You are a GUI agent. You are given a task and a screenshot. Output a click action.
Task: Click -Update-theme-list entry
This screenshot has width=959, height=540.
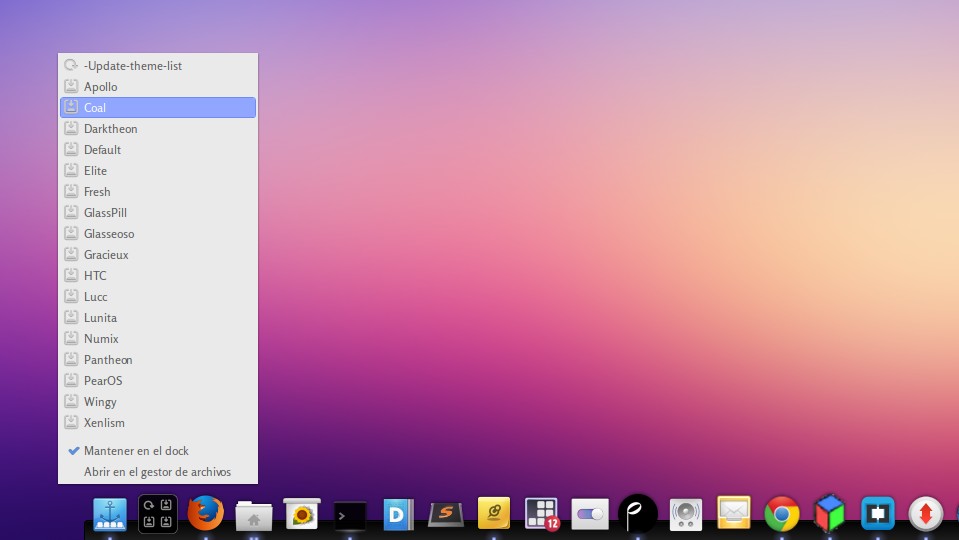[x=132, y=66]
